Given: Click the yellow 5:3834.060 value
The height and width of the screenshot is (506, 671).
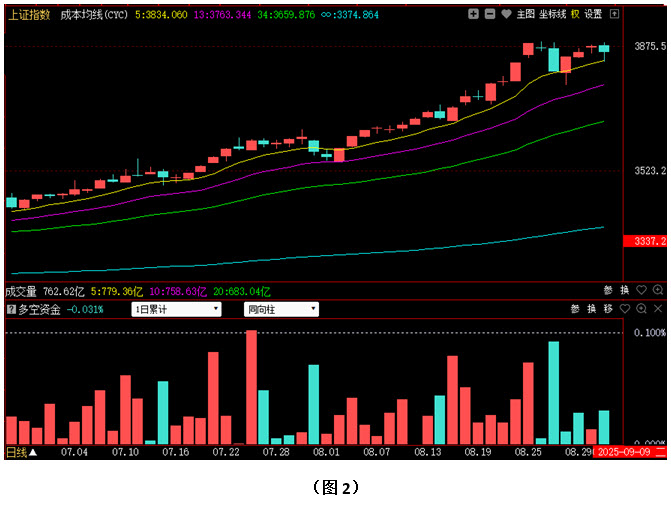Looking at the screenshot, I should click(x=161, y=15).
